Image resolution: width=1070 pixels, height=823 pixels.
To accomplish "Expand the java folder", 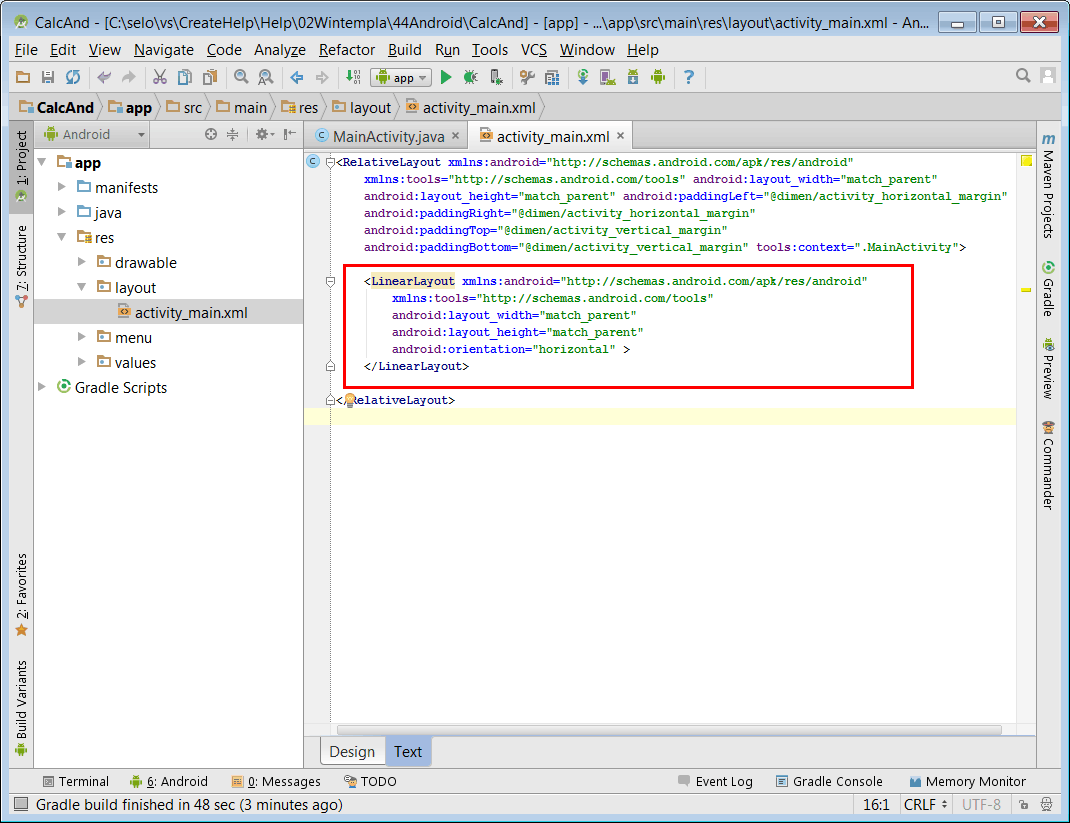I will (x=62, y=212).
